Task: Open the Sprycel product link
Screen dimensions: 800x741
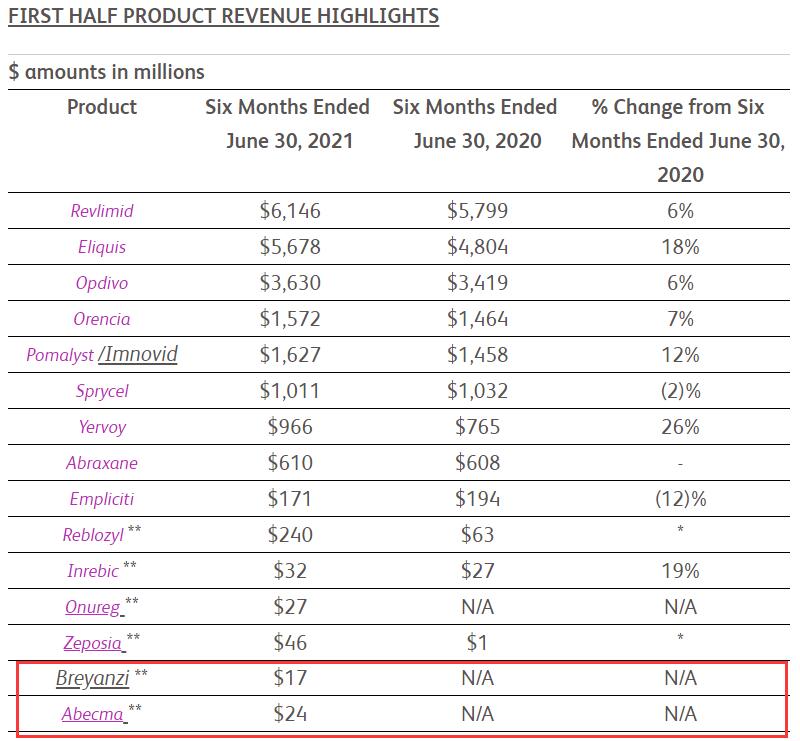Action: (102, 391)
